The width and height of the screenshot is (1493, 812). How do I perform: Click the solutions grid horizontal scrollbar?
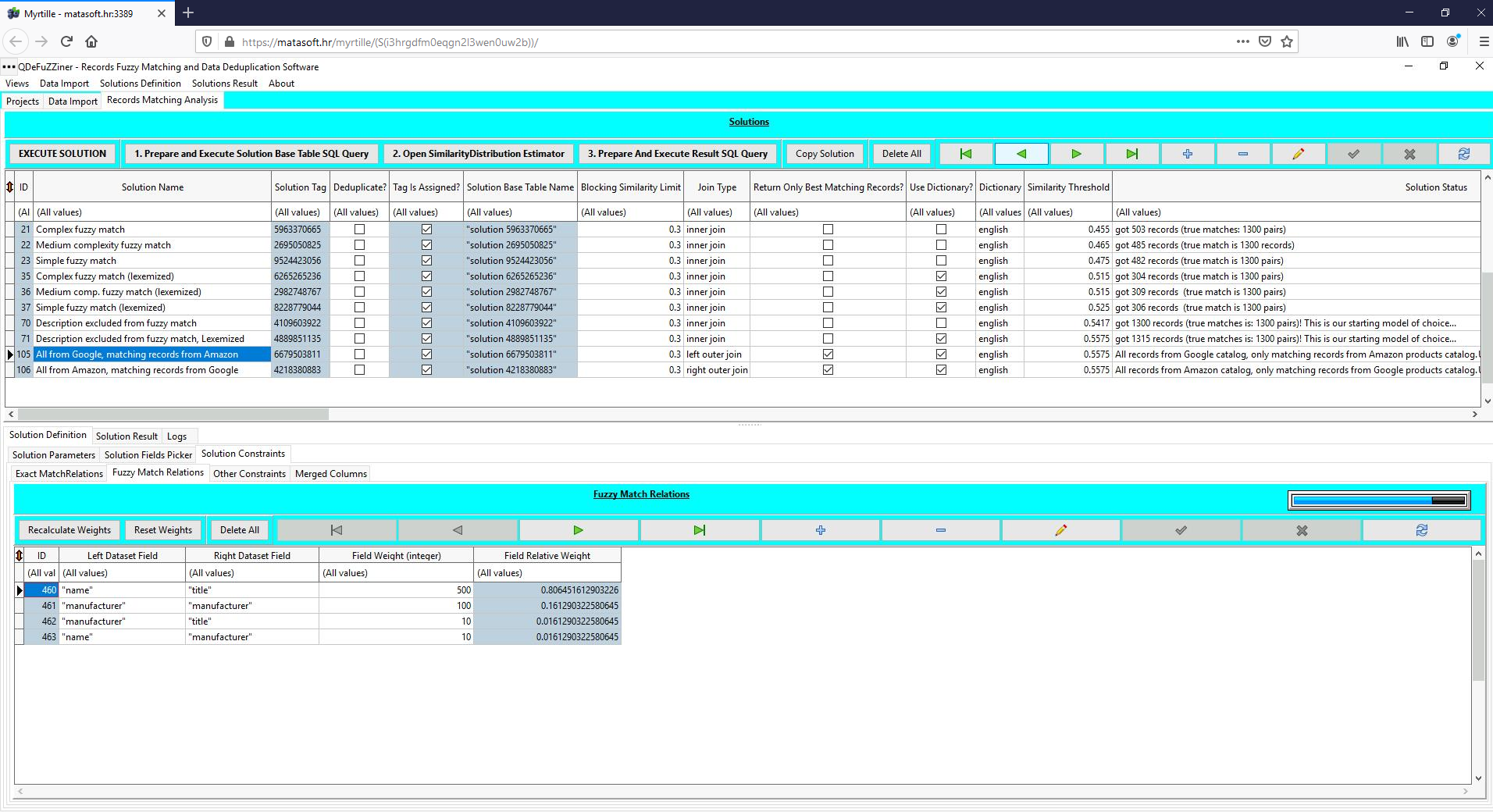(173, 414)
